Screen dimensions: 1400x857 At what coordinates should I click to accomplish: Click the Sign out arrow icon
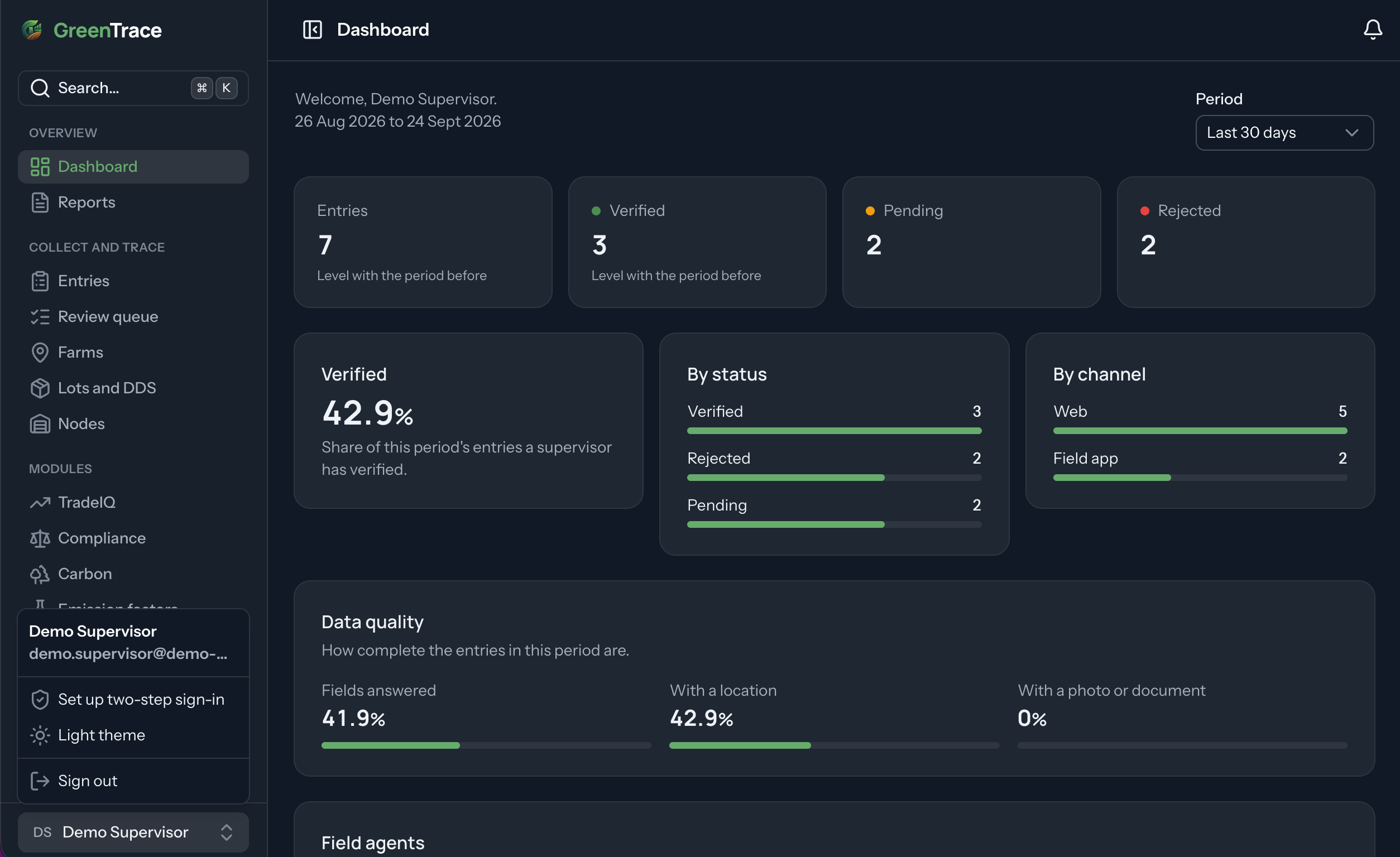40,782
